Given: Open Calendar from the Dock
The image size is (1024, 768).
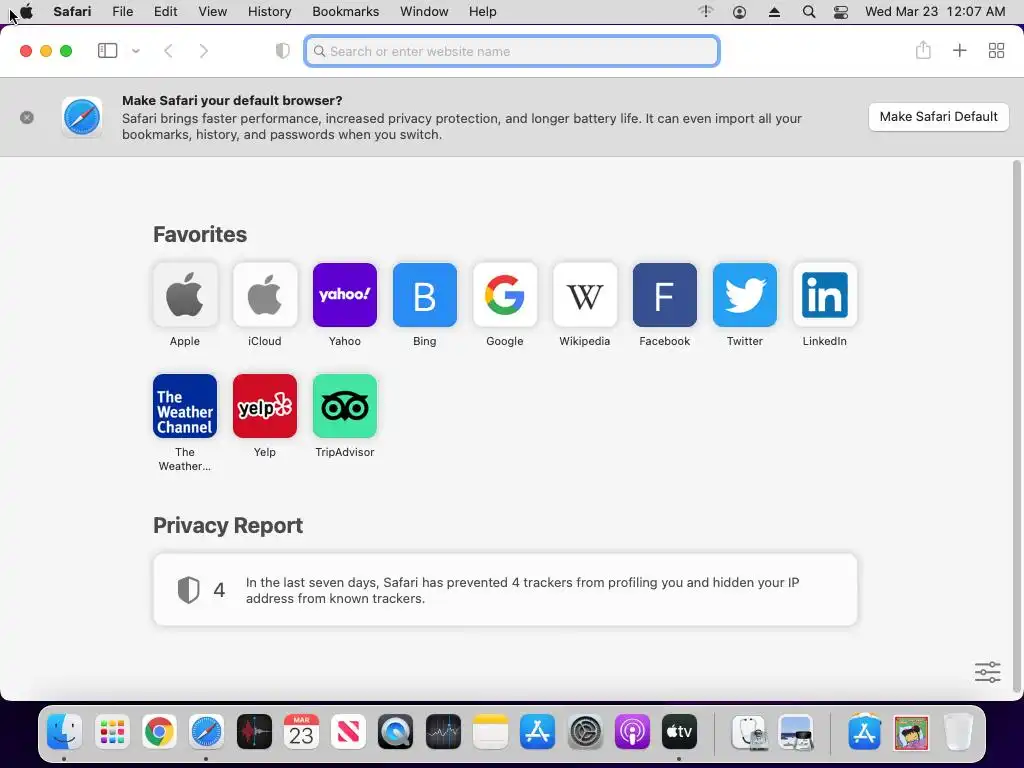Looking at the screenshot, I should coord(301,731).
